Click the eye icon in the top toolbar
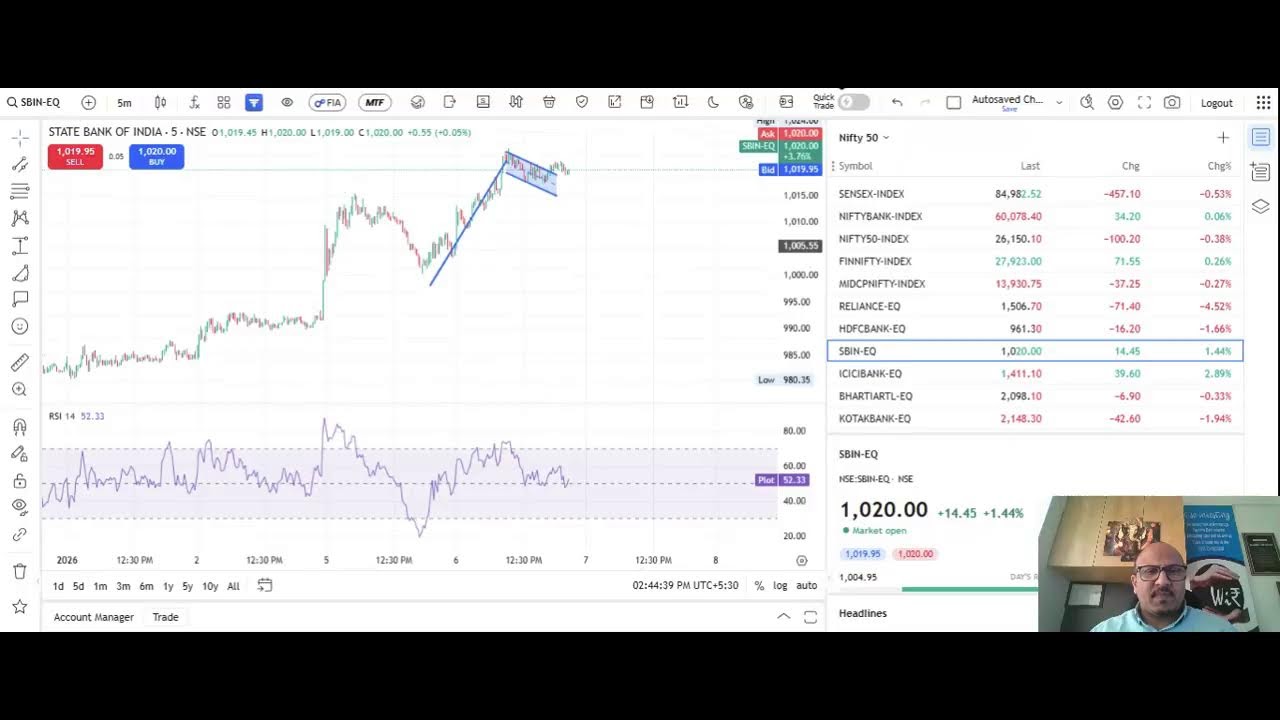The width and height of the screenshot is (1280, 720). (287, 102)
